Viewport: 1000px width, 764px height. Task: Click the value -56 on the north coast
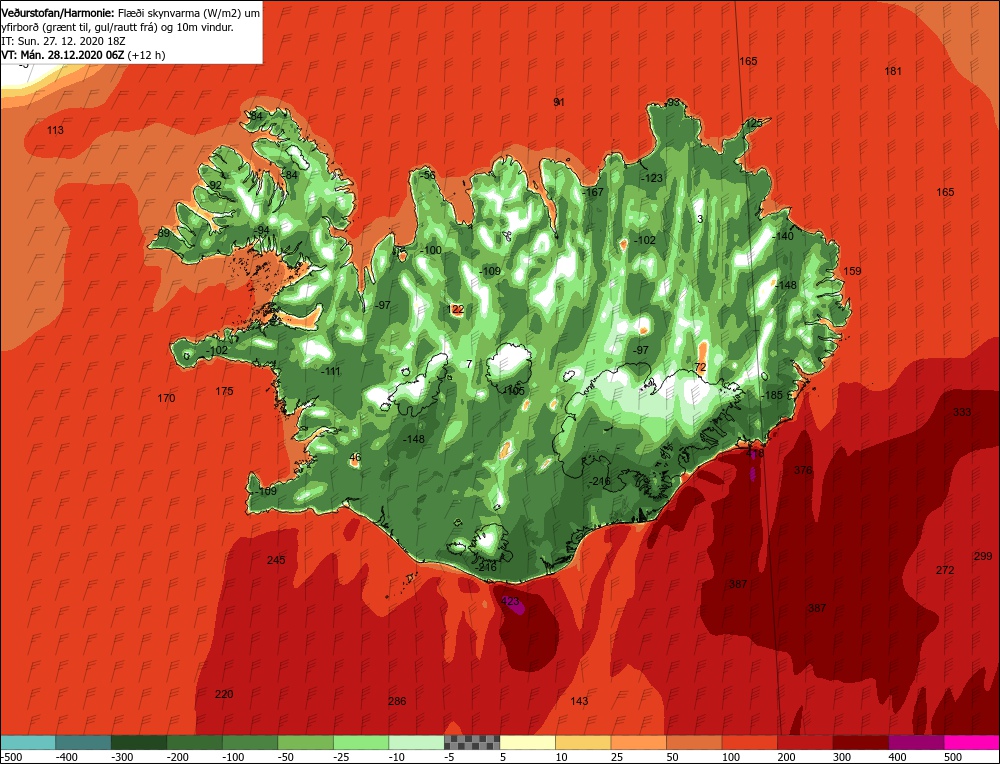pos(428,175)
